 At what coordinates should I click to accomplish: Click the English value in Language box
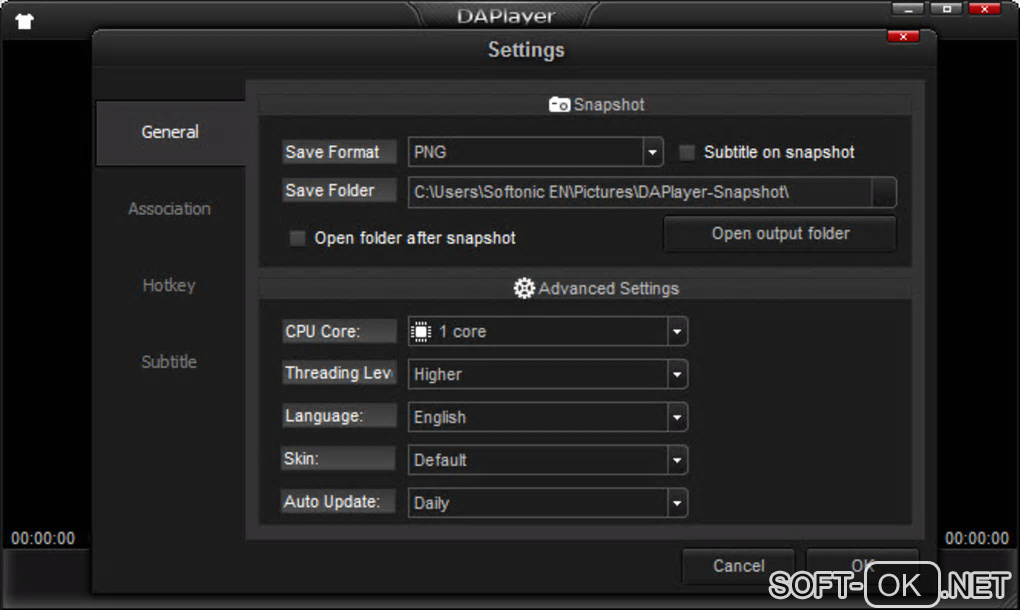tap(440, 418)
